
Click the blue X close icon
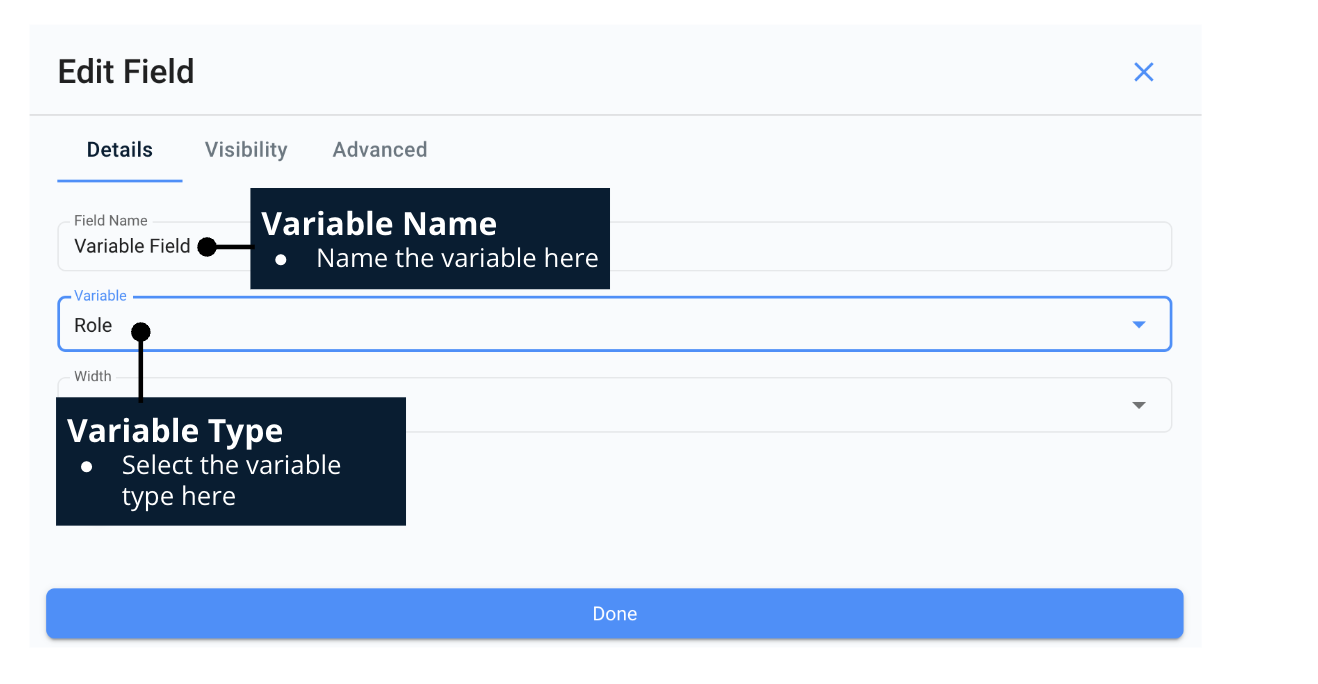(x=1143, y=71)
